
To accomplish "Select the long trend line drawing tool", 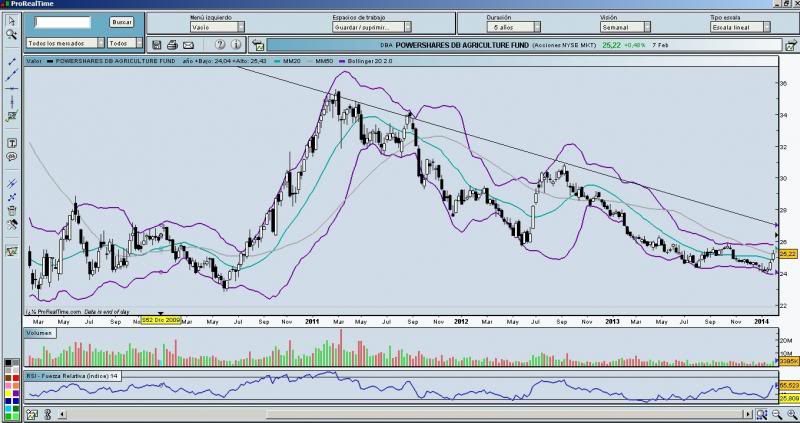I will click(12, 75).
